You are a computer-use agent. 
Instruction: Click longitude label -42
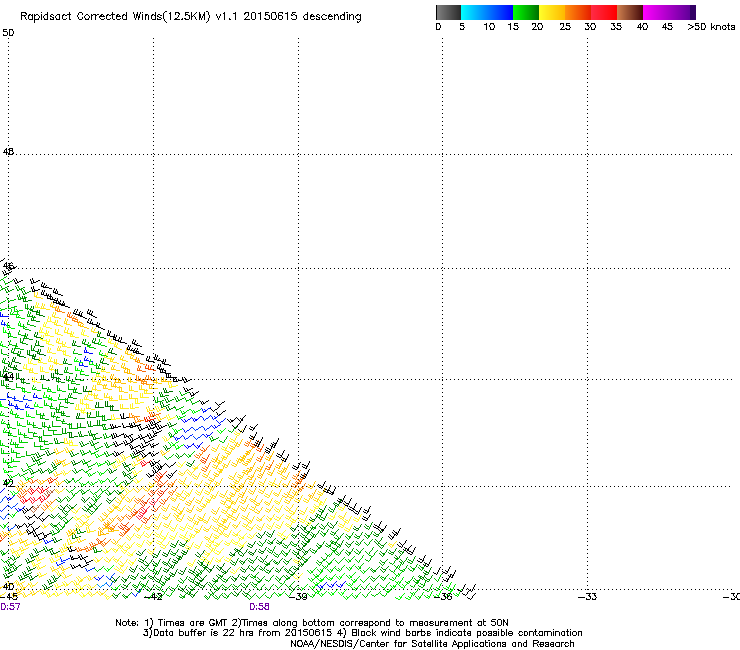pyautogui.click(x=153, y=597)
